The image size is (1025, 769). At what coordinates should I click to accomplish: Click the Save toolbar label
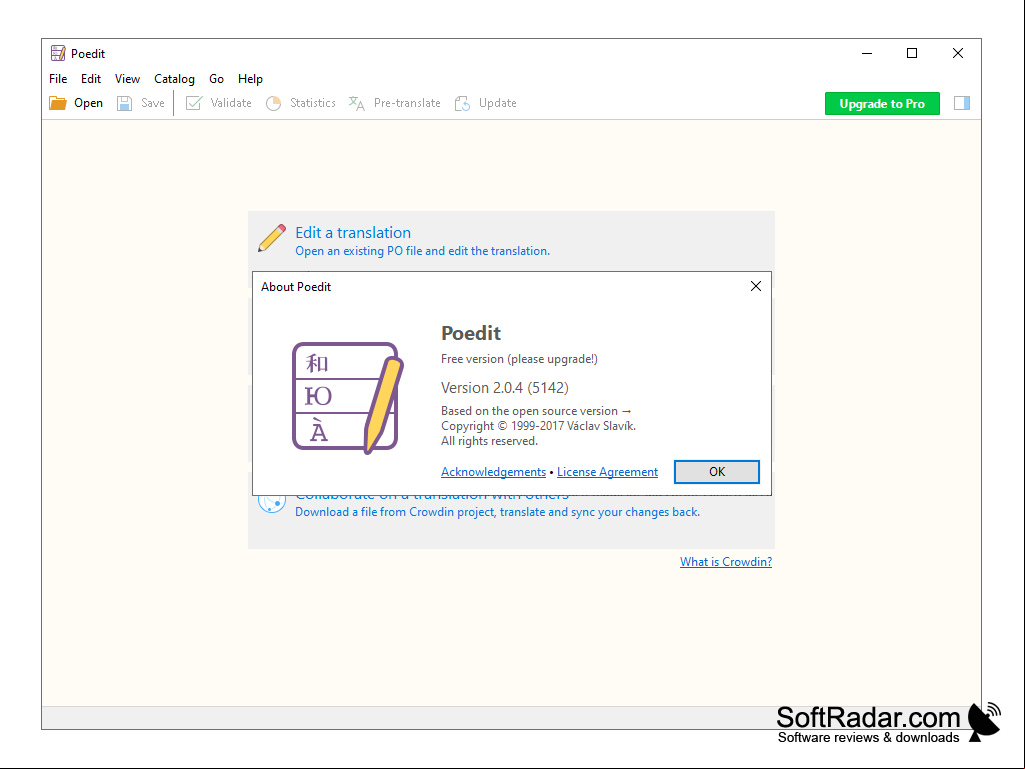(x=153, y=103)
